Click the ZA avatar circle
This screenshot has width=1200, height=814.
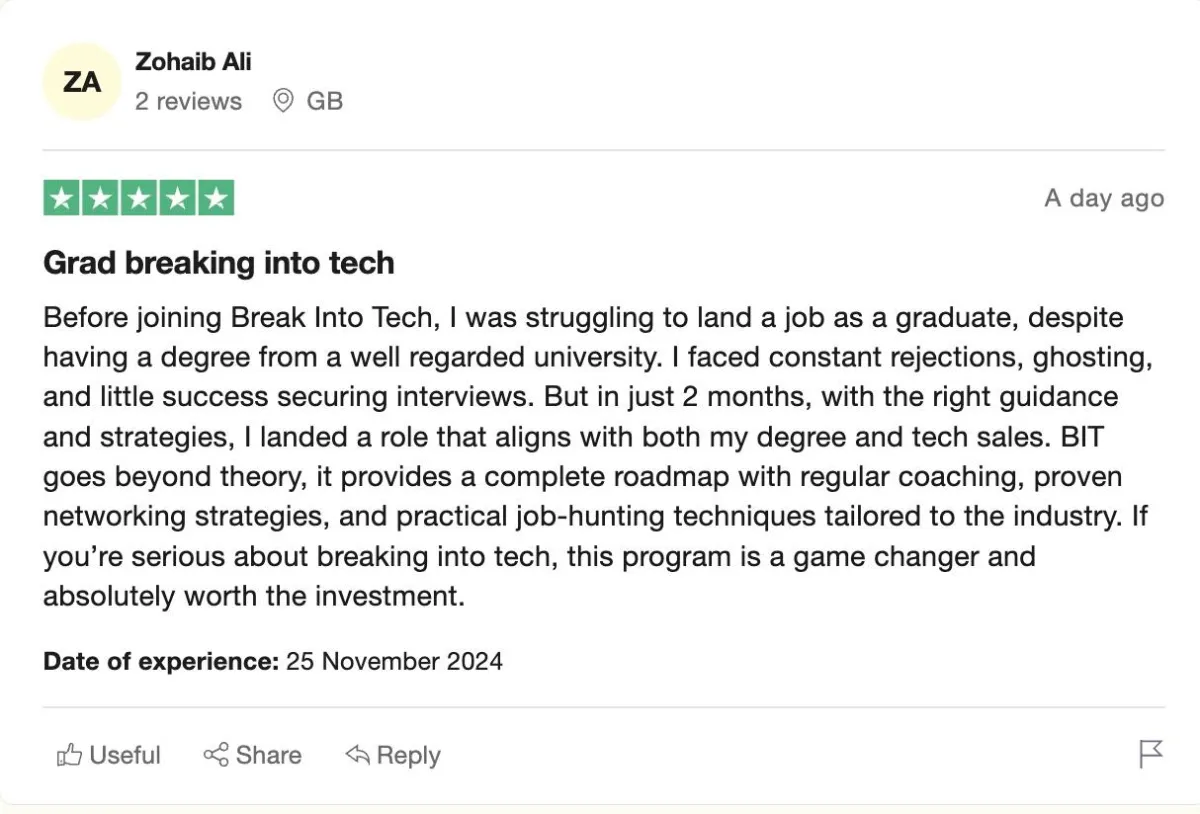tap(82, 82)
